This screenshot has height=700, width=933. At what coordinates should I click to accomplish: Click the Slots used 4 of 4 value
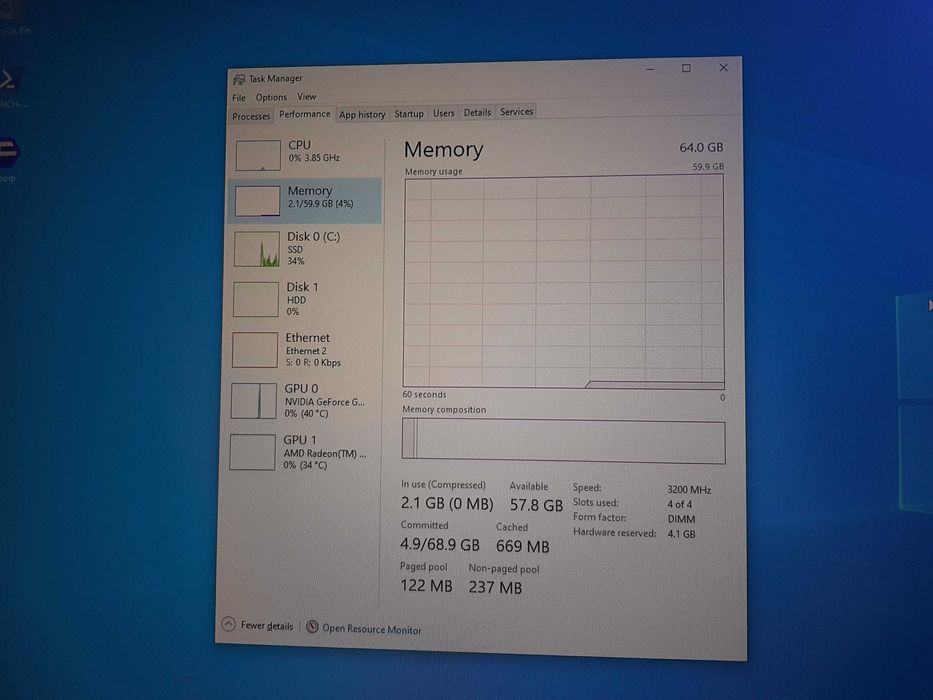[x=680, y=504]
